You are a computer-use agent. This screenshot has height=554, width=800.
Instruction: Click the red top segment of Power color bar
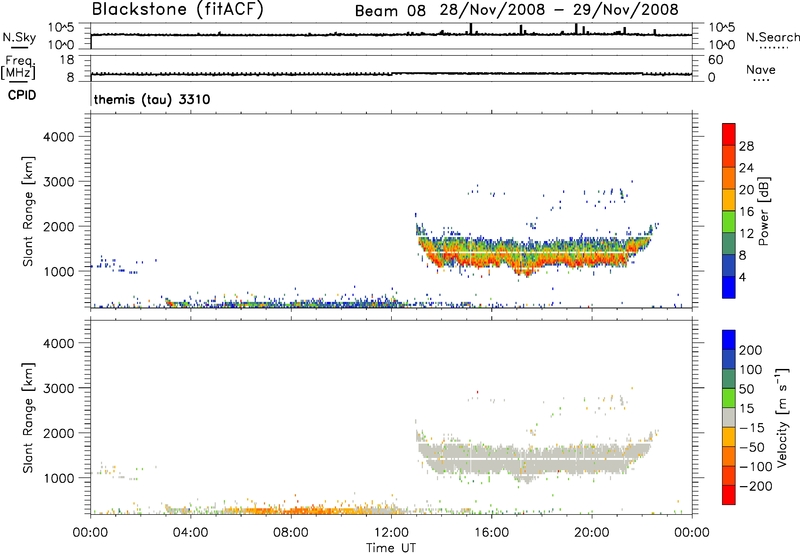pos(729,134)
